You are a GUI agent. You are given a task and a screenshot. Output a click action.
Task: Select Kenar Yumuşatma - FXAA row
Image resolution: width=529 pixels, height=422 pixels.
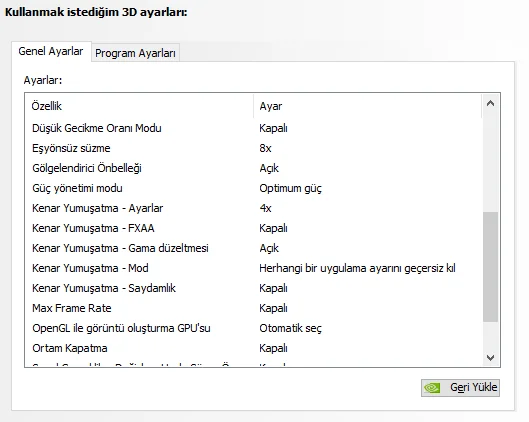click(x=254, y=228)
